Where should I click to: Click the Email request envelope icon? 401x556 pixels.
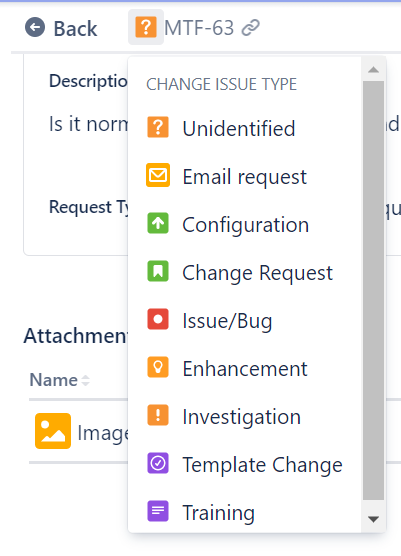coord(158,175)
